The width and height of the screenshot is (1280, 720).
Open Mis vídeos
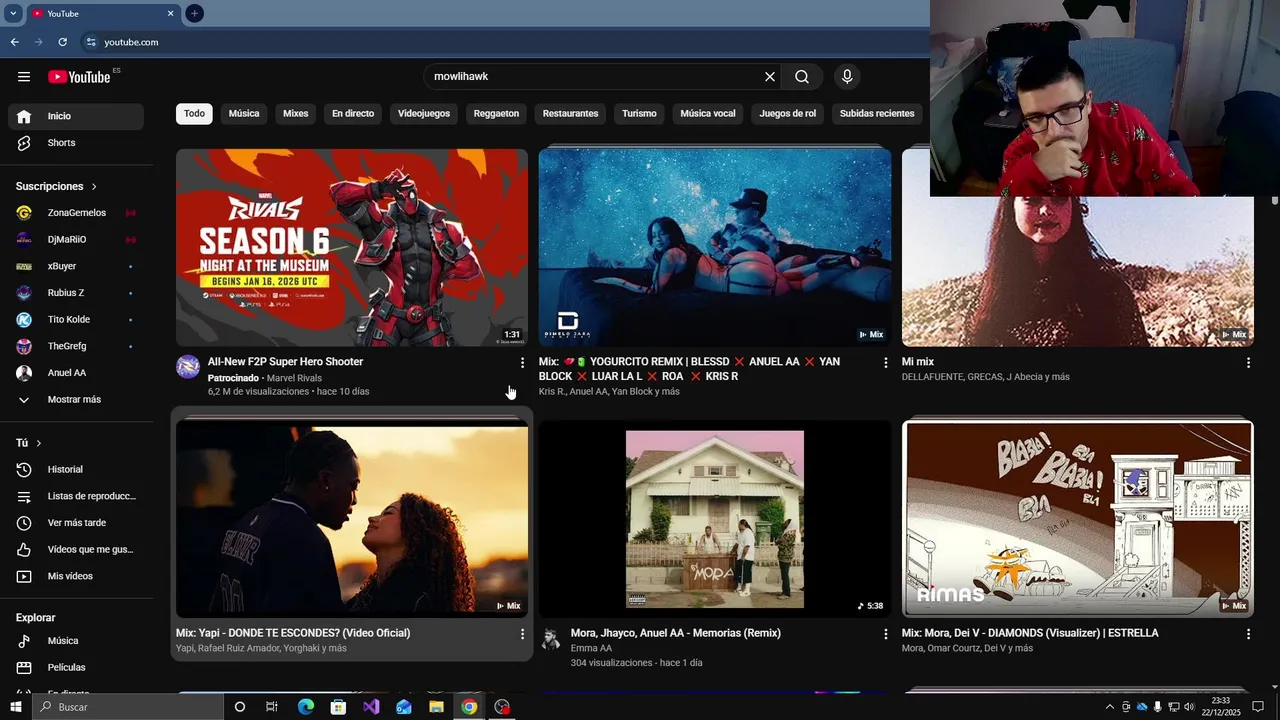click(76, 576)
